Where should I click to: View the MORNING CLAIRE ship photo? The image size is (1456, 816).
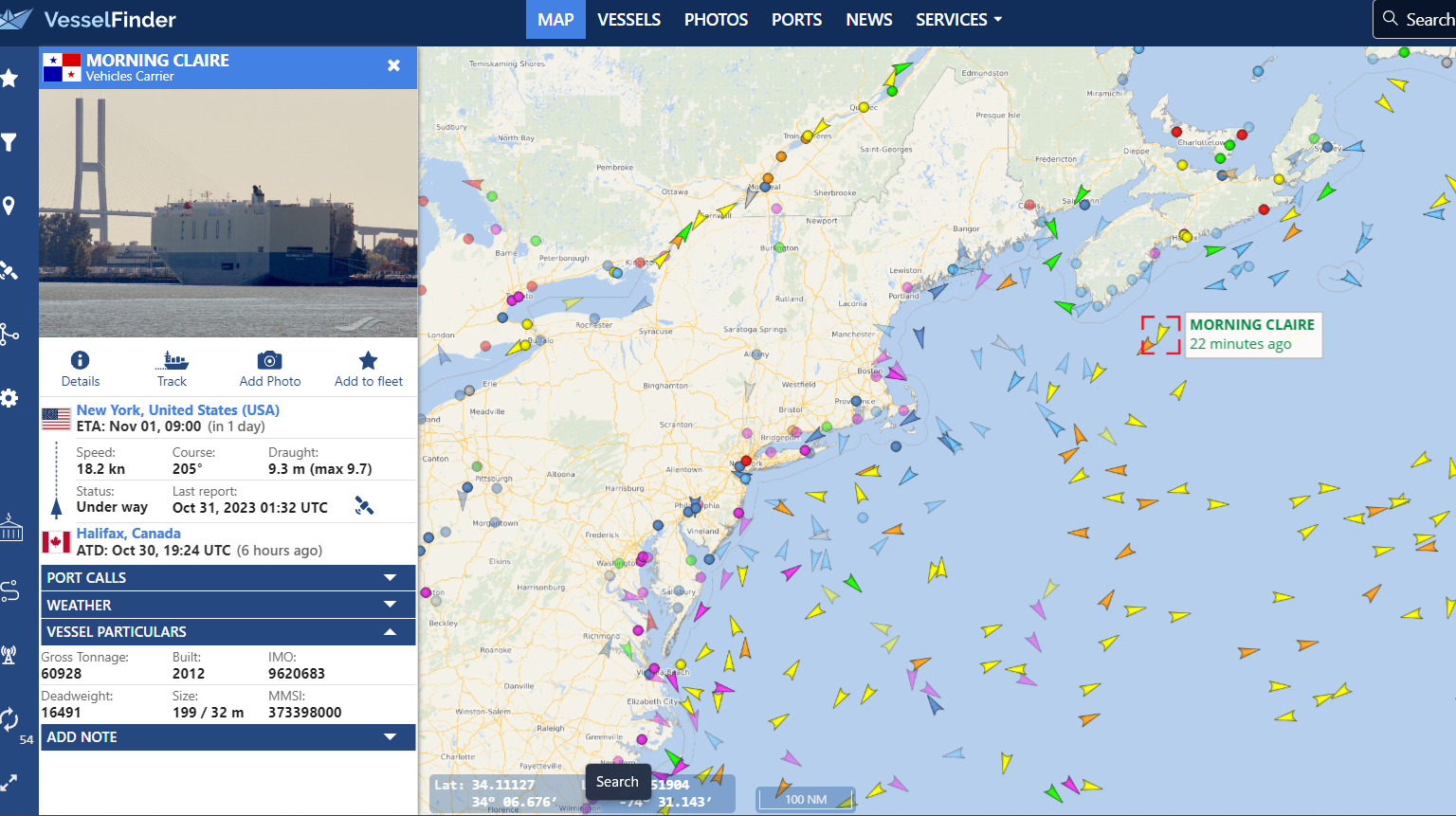[x=228, y=213]
